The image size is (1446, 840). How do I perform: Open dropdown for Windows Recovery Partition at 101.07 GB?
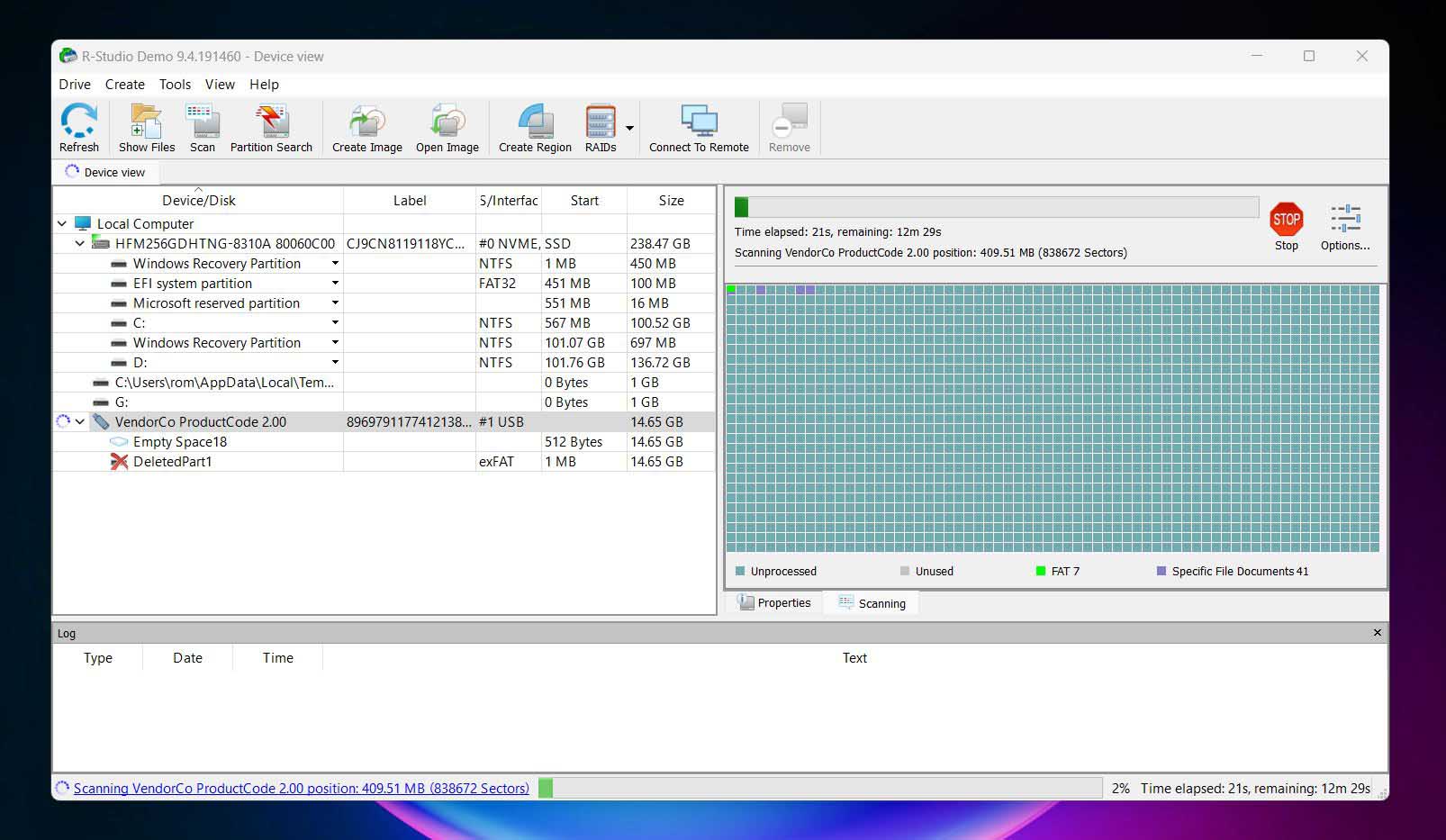(335, 343)
